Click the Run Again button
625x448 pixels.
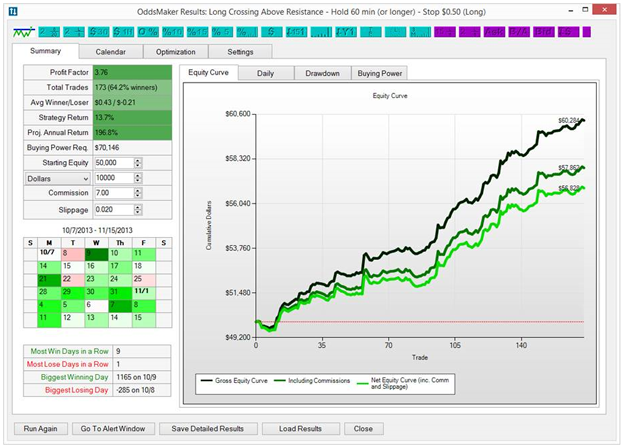(41, 429)
